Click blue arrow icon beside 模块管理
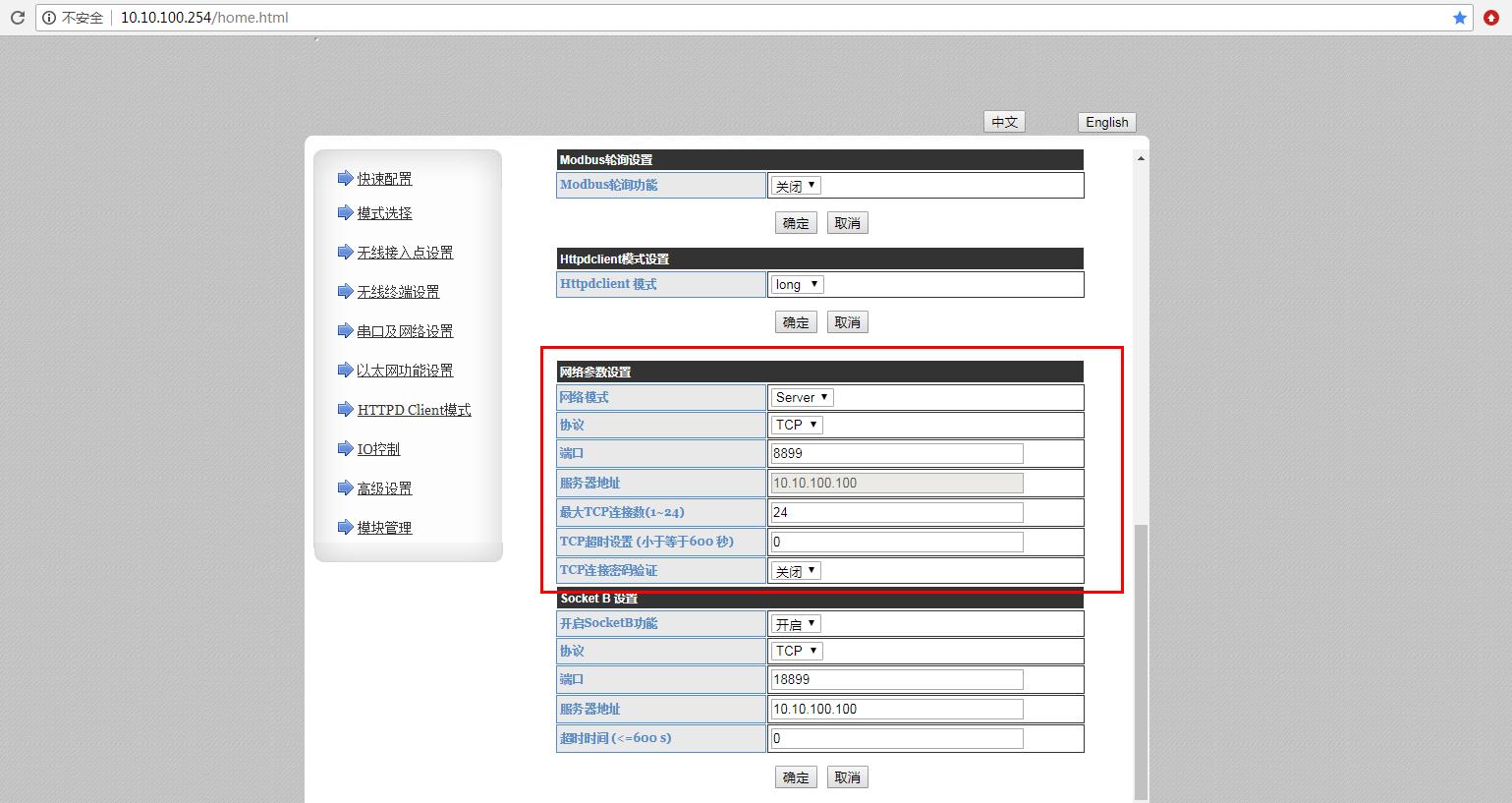Screen dimensions: 1512x803 pyautogui.click(x=345, y=528)
